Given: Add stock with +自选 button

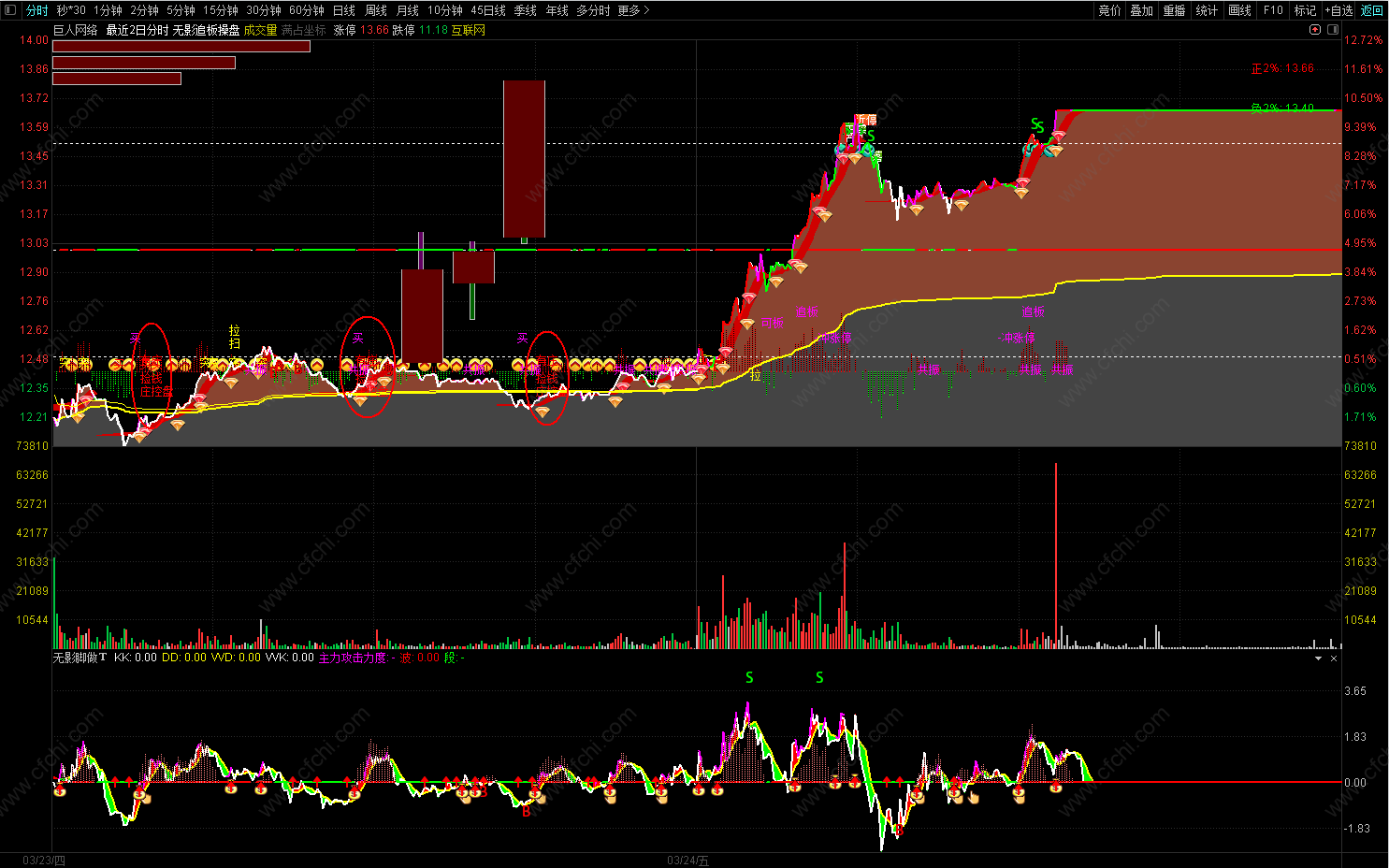Looking at the screenshot, I should [1339, 10].
